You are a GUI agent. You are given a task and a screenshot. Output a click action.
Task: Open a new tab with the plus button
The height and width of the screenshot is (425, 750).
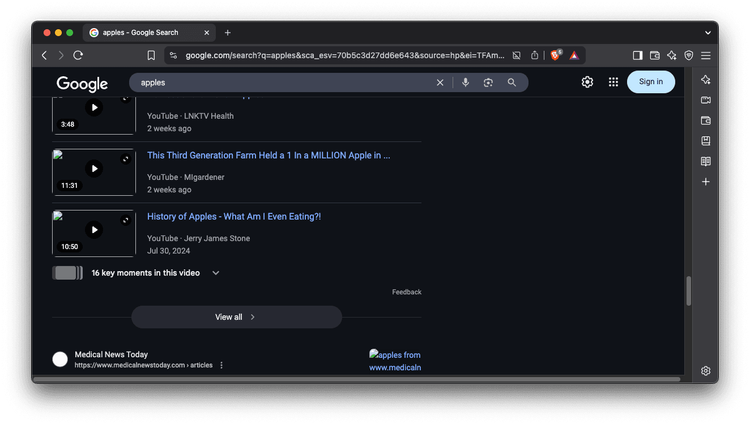pyautogui.click(x=228, y=33)
